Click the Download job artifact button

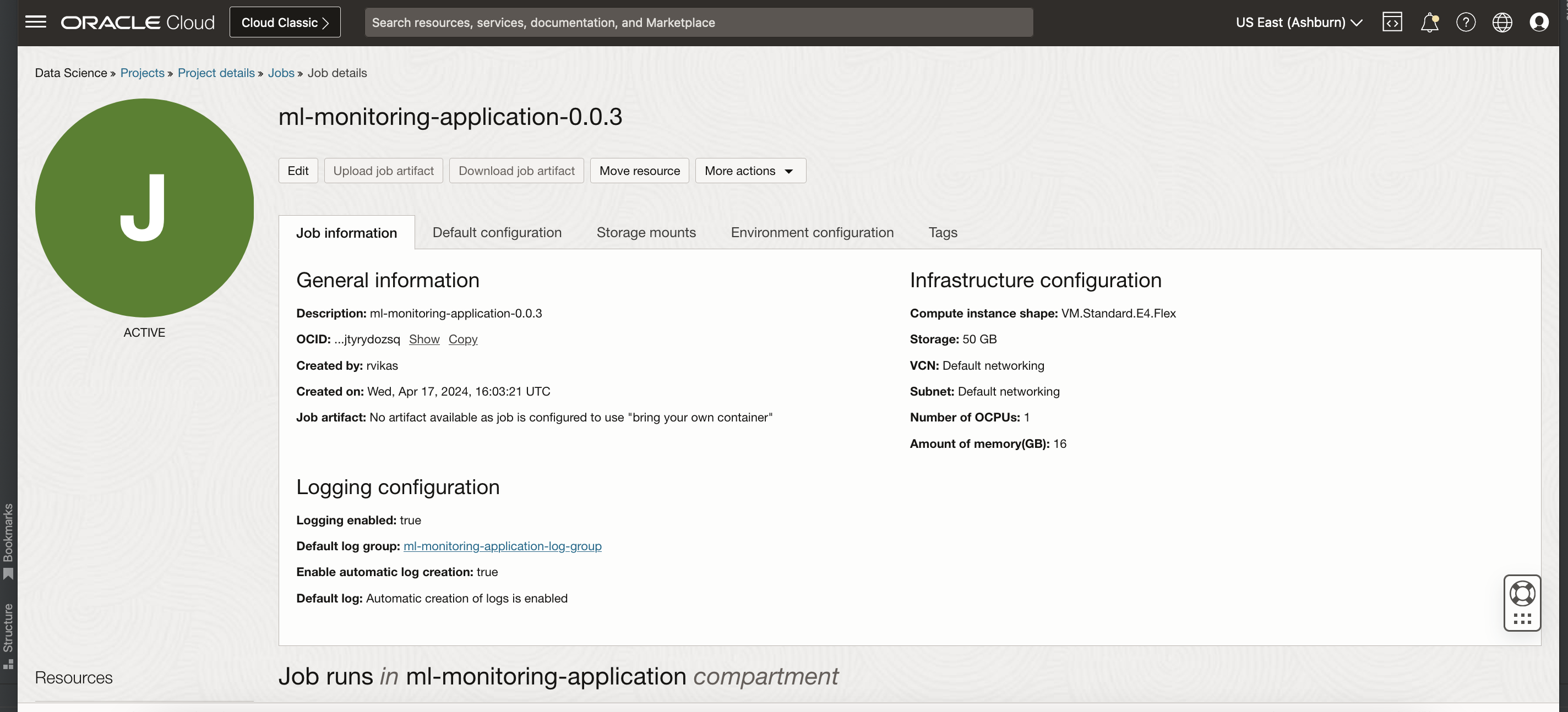pyautogui.click(x=515, y=171)
